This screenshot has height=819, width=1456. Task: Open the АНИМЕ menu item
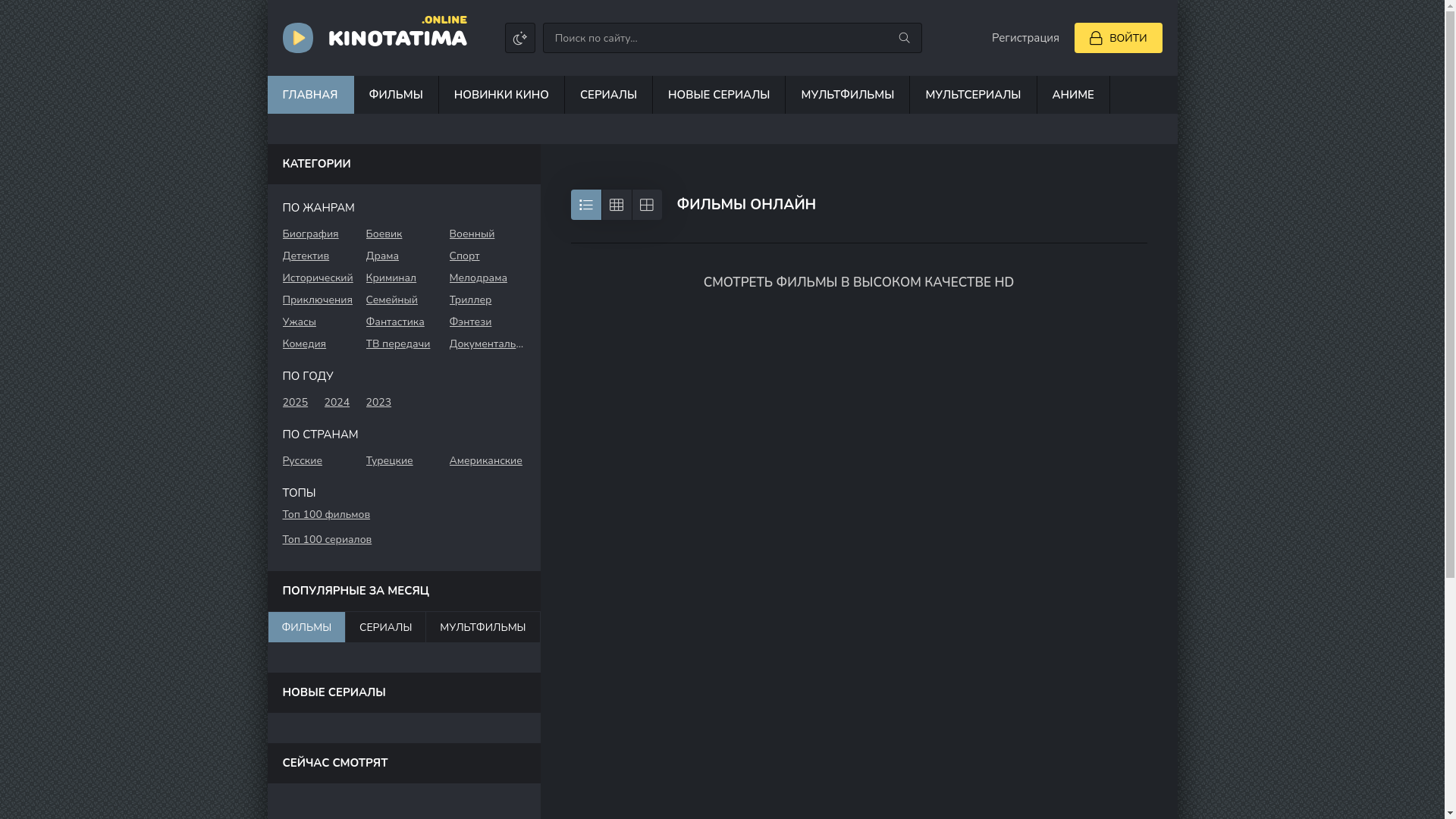pos(1073,95)
